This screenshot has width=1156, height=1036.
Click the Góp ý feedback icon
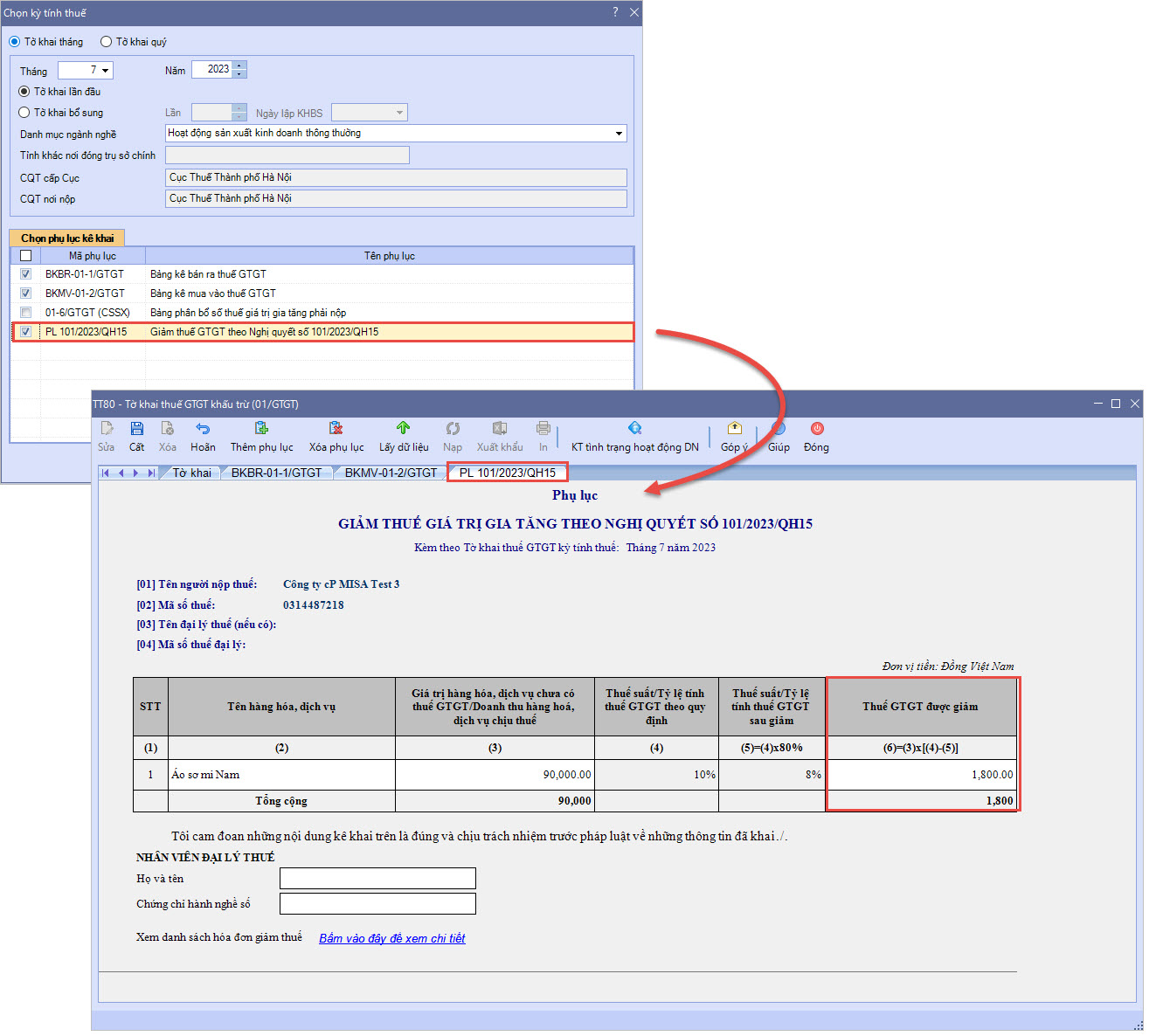pos(734,429)
